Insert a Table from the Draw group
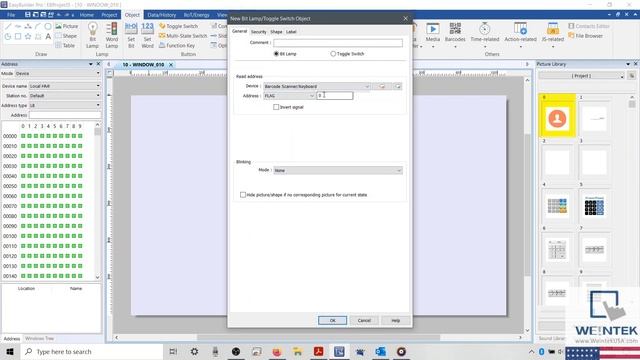 [x=65, y=46]
